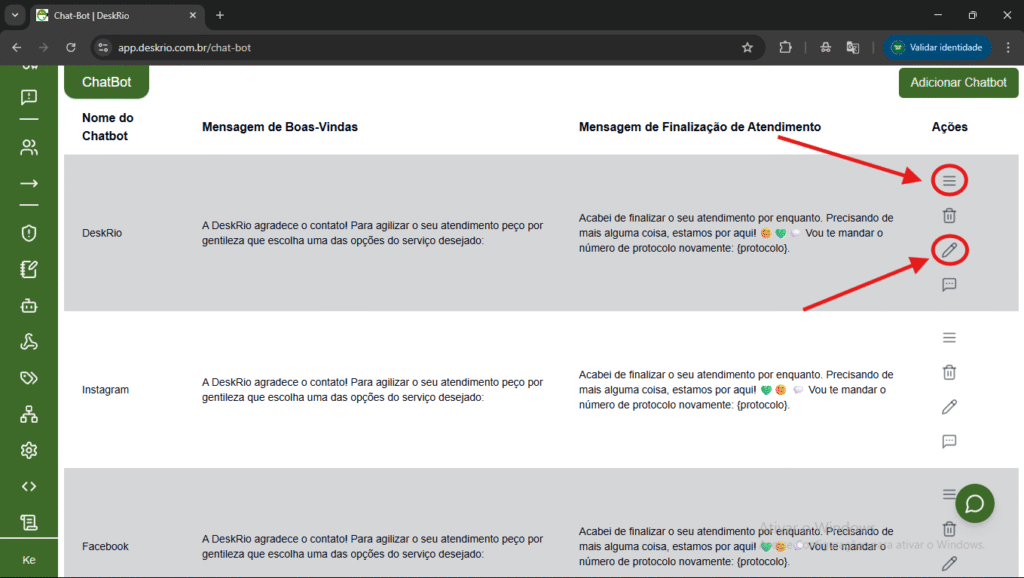Delete the Facebook chatbot with trash icon
Screen dimensions: 1024x578
click(x=949, y=529)
